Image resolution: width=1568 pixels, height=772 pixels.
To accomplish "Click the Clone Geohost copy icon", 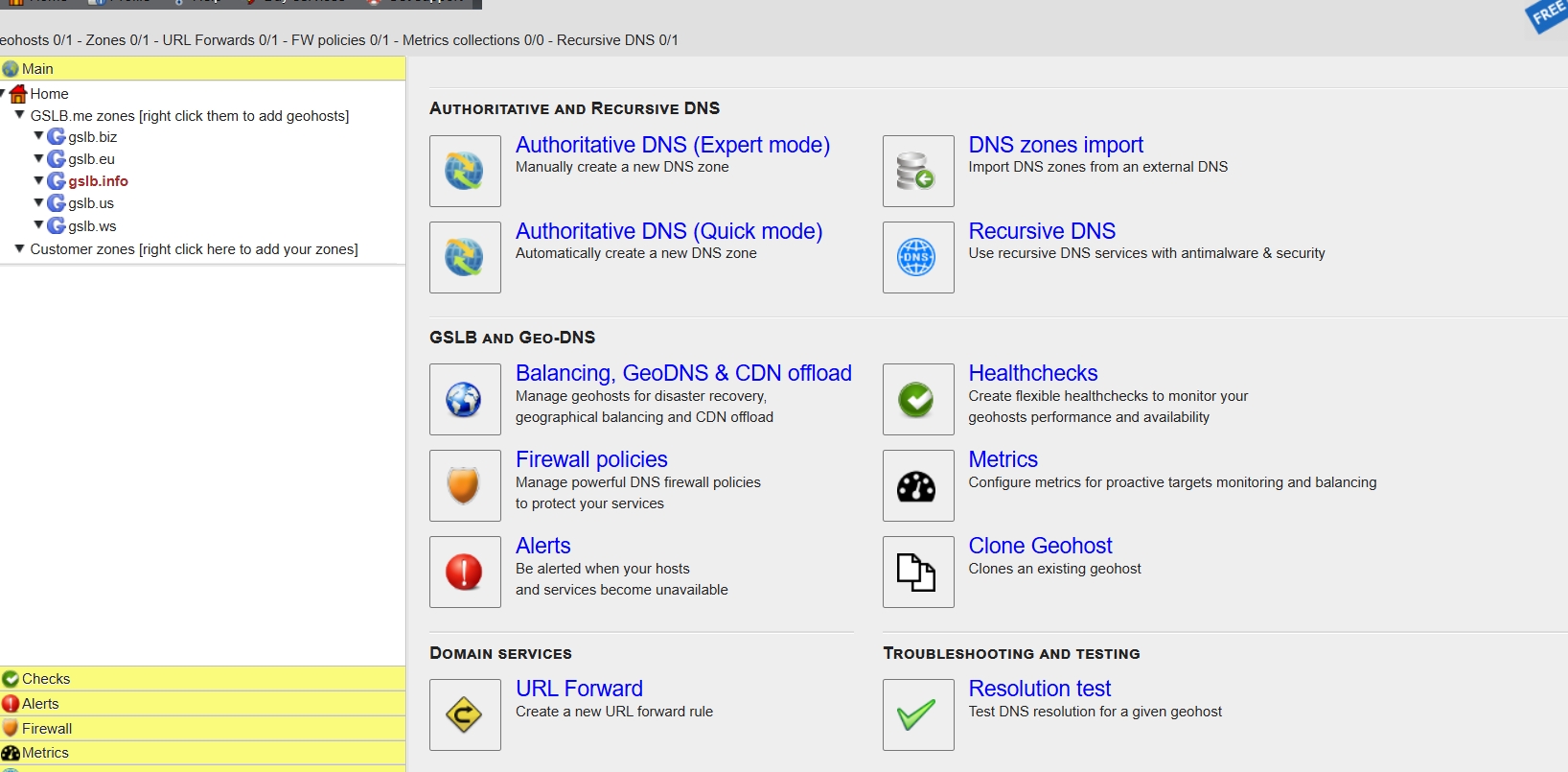I will (x=917, y=572).
